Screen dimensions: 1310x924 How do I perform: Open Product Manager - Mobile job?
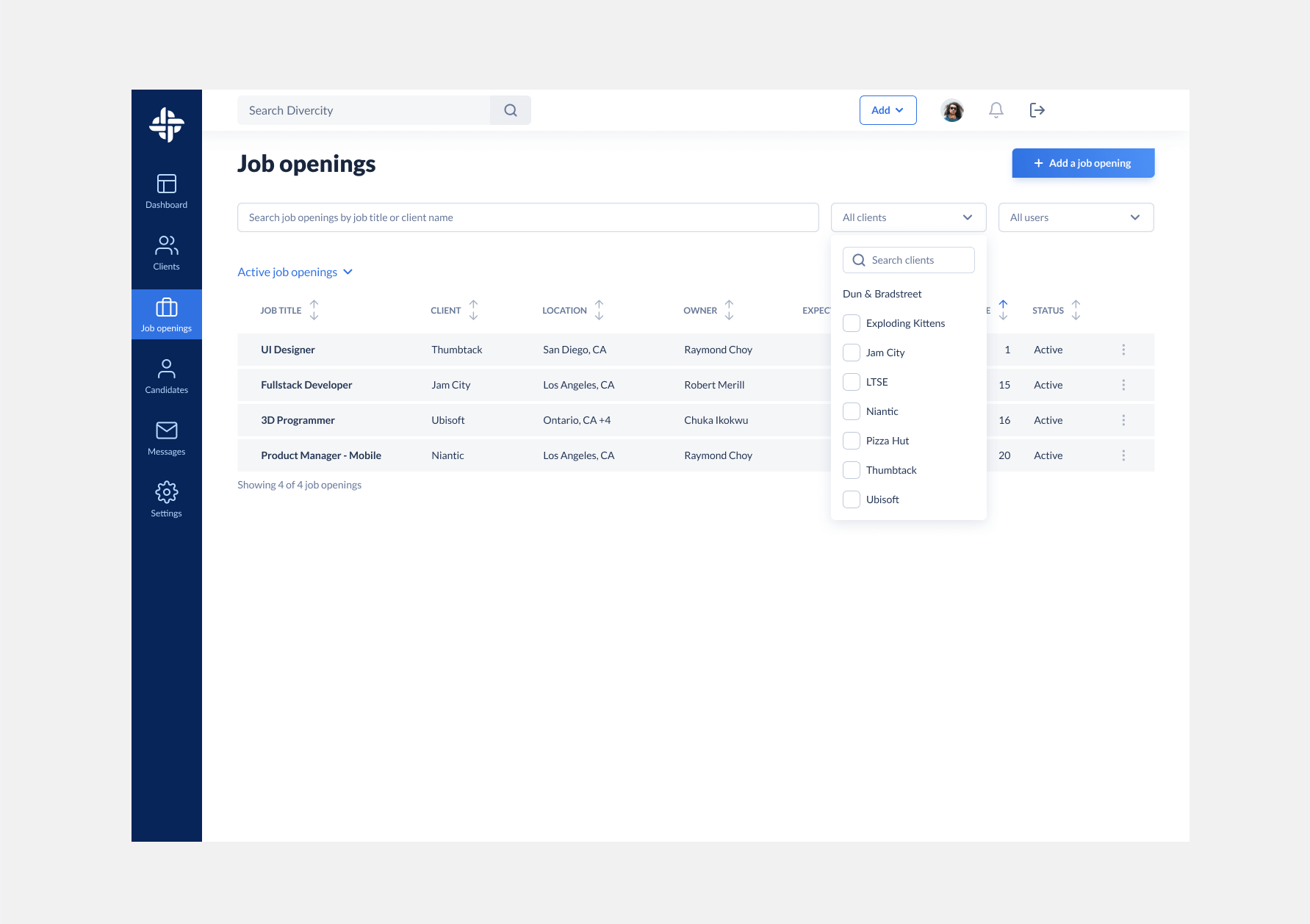pyautogui.click(x=321, y=455)
